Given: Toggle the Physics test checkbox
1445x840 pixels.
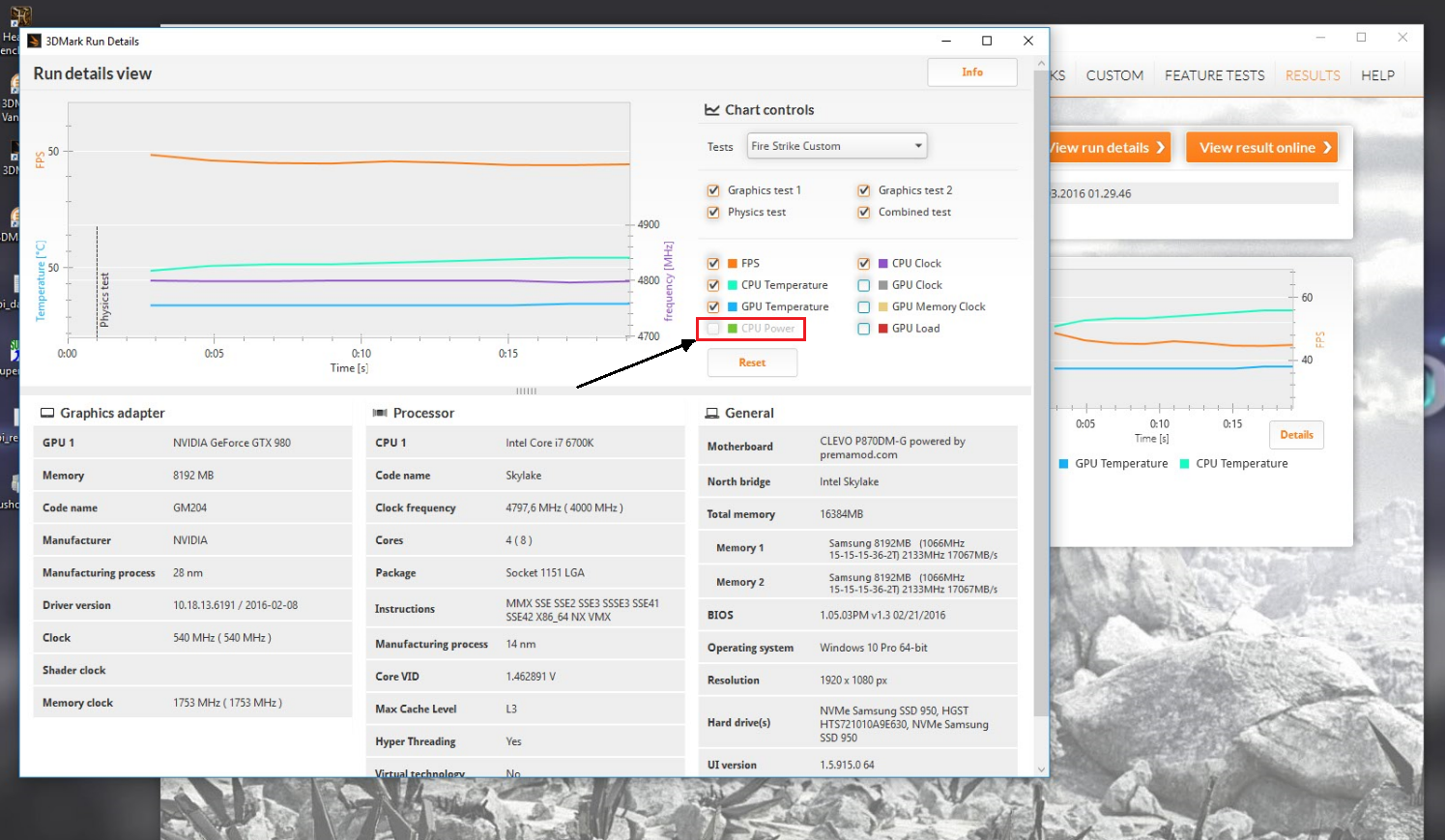Looking at the screenshot, I should 713,212.
